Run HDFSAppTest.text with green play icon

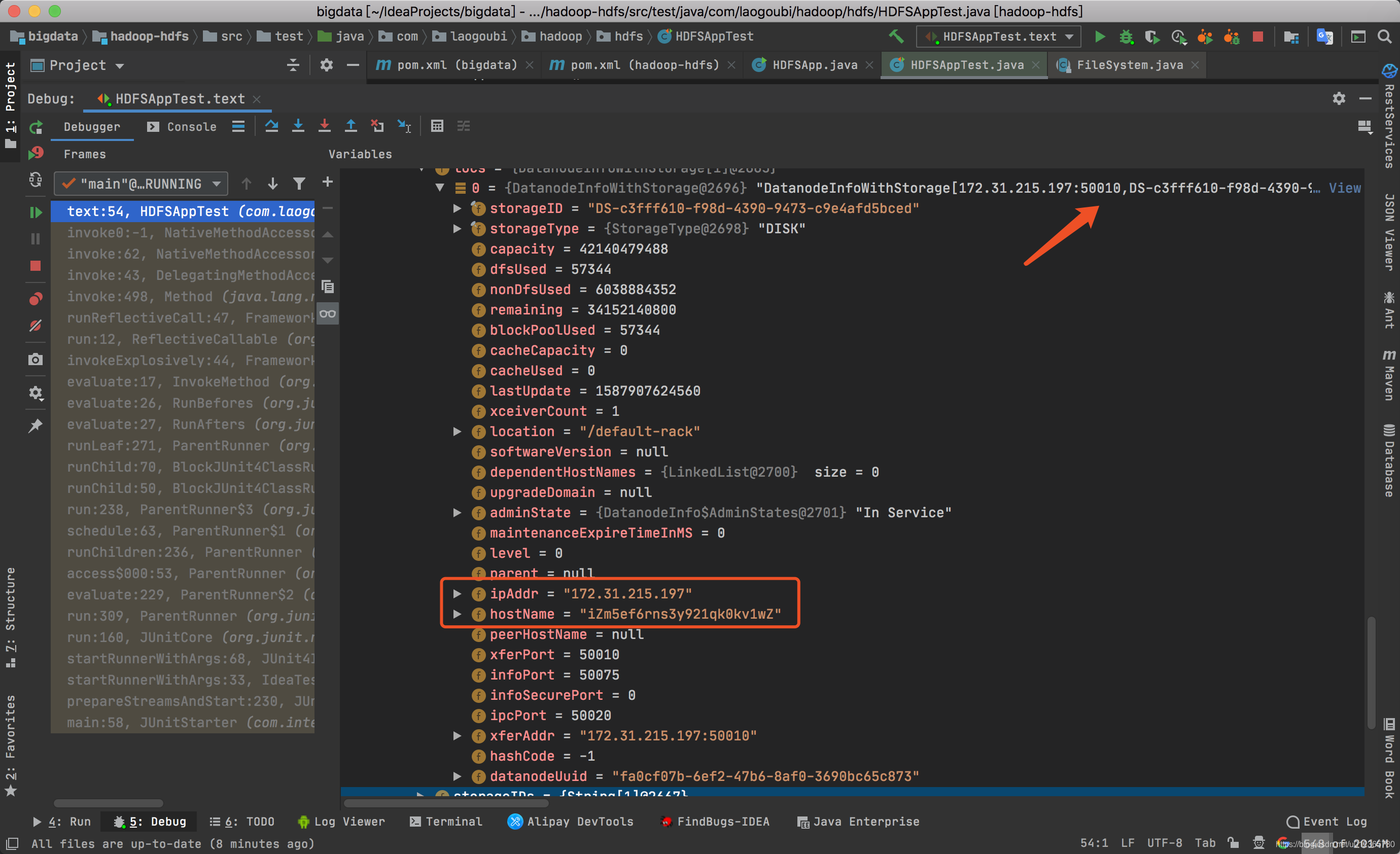click(1100, 37)
